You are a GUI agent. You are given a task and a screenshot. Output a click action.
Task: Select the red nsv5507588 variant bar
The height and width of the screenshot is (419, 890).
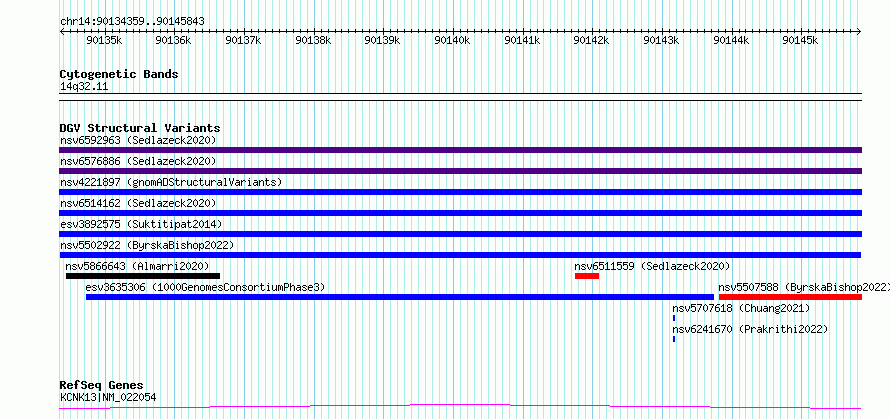tap(790, 297)
